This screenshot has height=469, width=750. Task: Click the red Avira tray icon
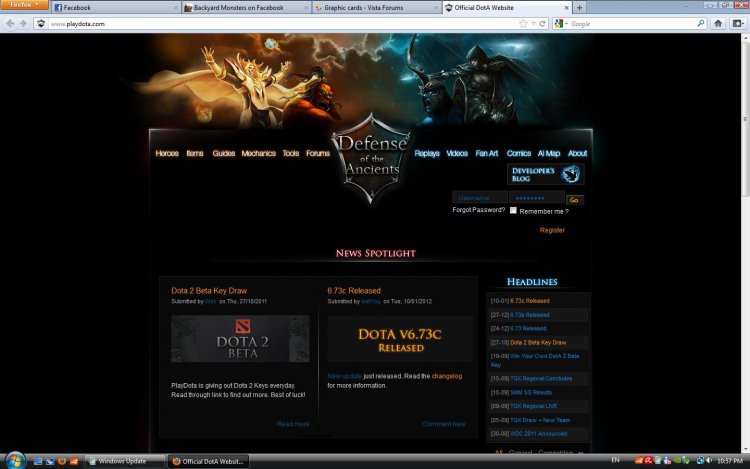[648, 460]
